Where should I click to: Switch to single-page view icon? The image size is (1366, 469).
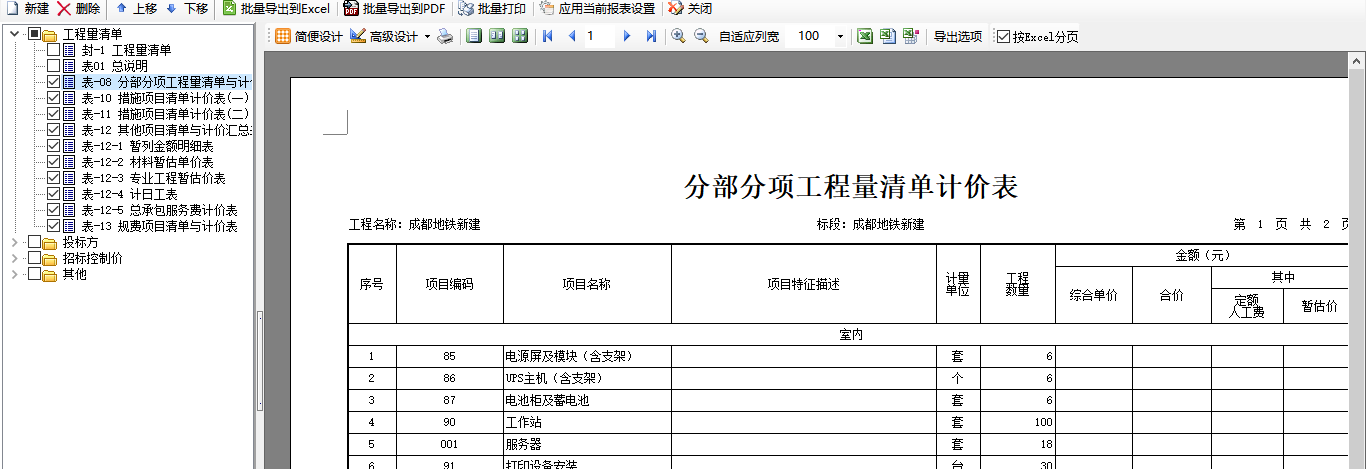tap(474, 36)
